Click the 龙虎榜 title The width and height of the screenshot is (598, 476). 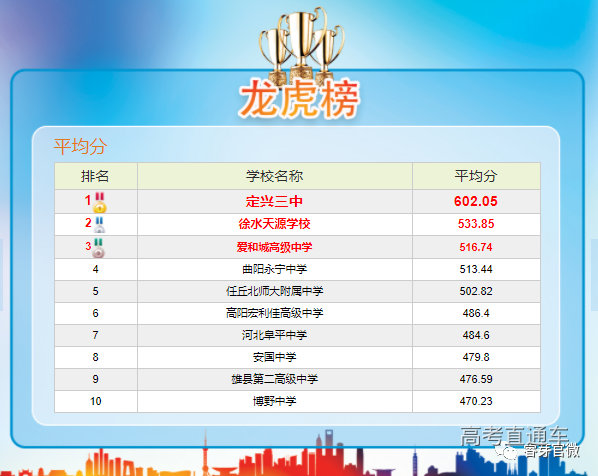(x=300, y=99)
